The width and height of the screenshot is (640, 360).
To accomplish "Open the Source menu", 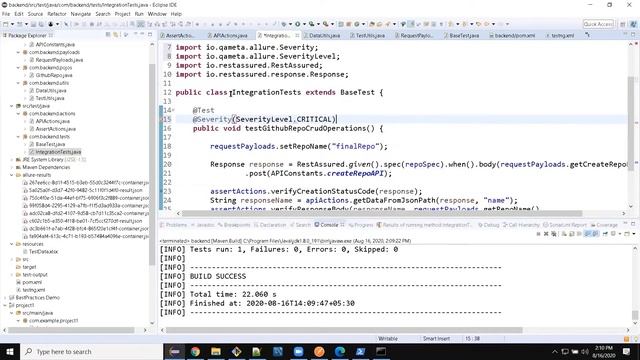I will coord(35,14).
